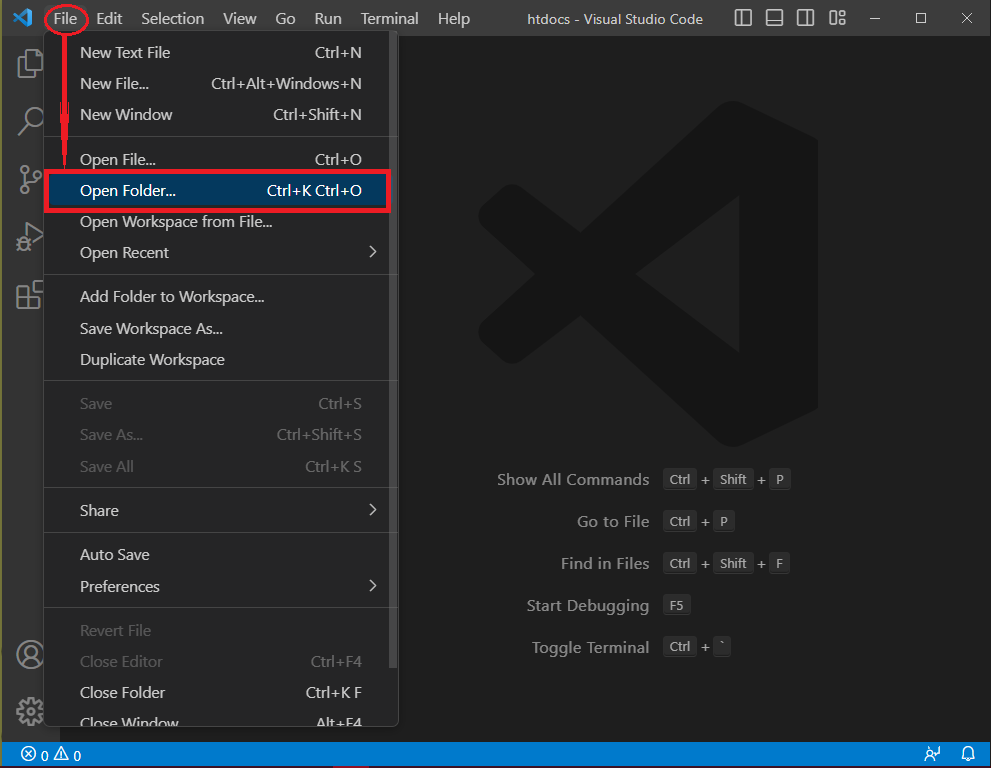Open the Manage settings gear

click(x=29, y=711)
